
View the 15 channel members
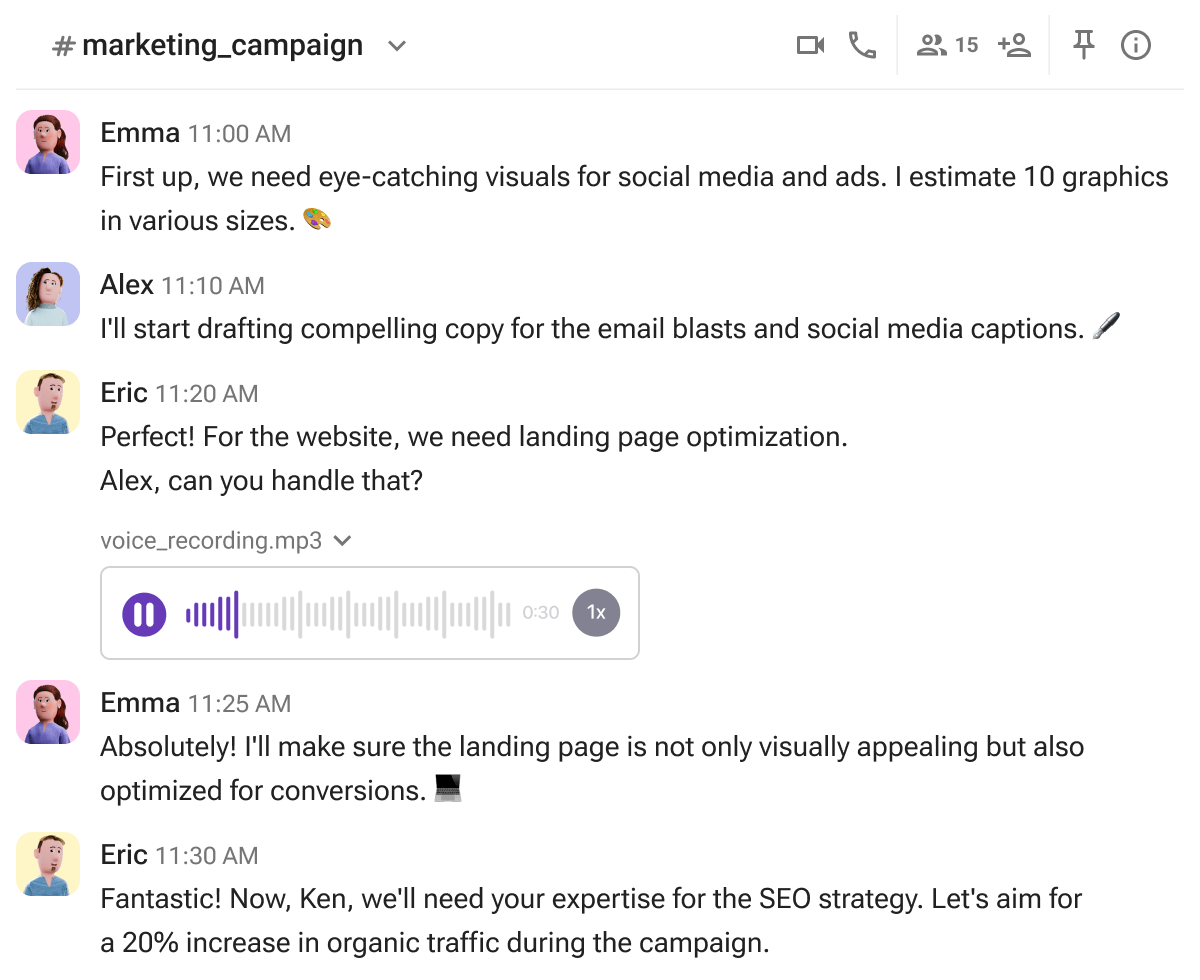click(x=947, y=46)
